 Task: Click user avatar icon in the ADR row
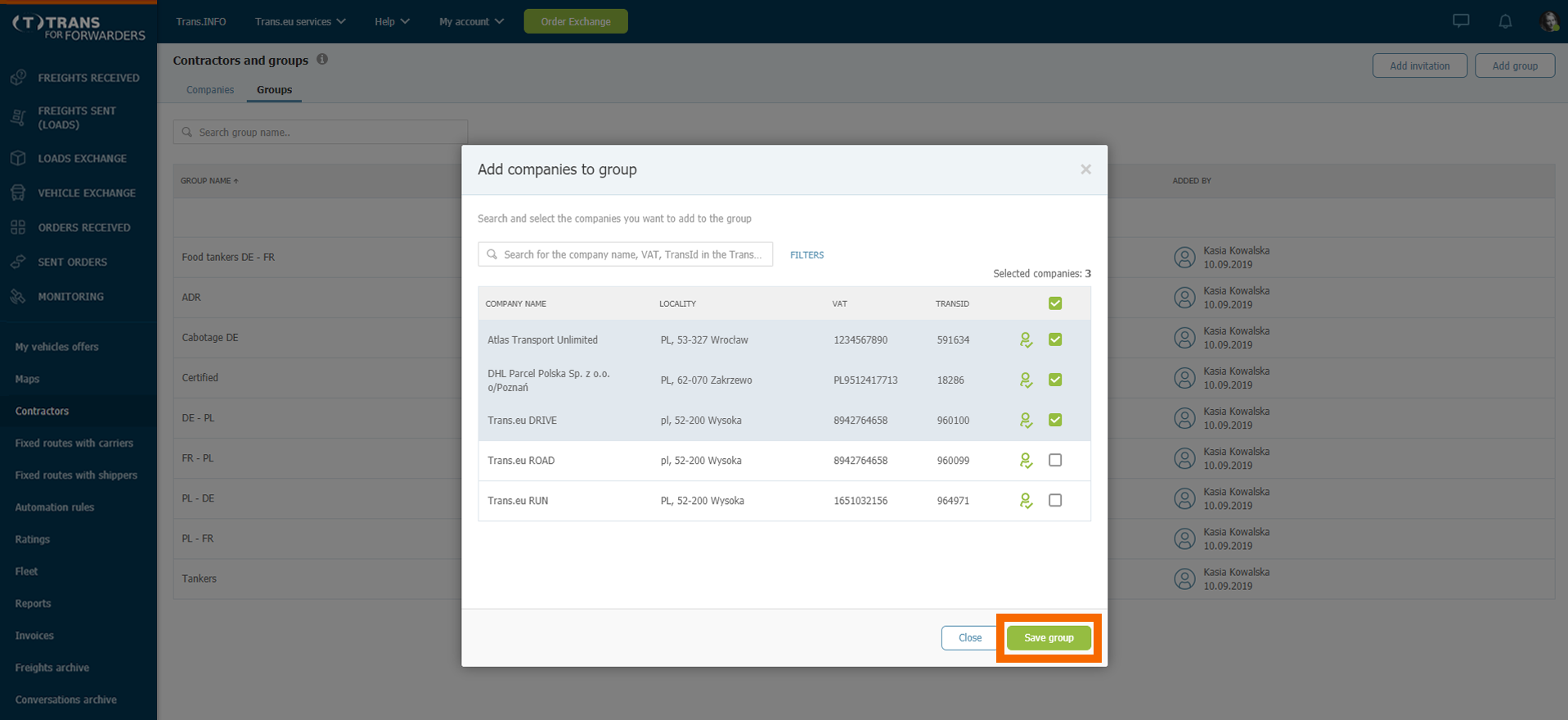(x=1184, y=298)
